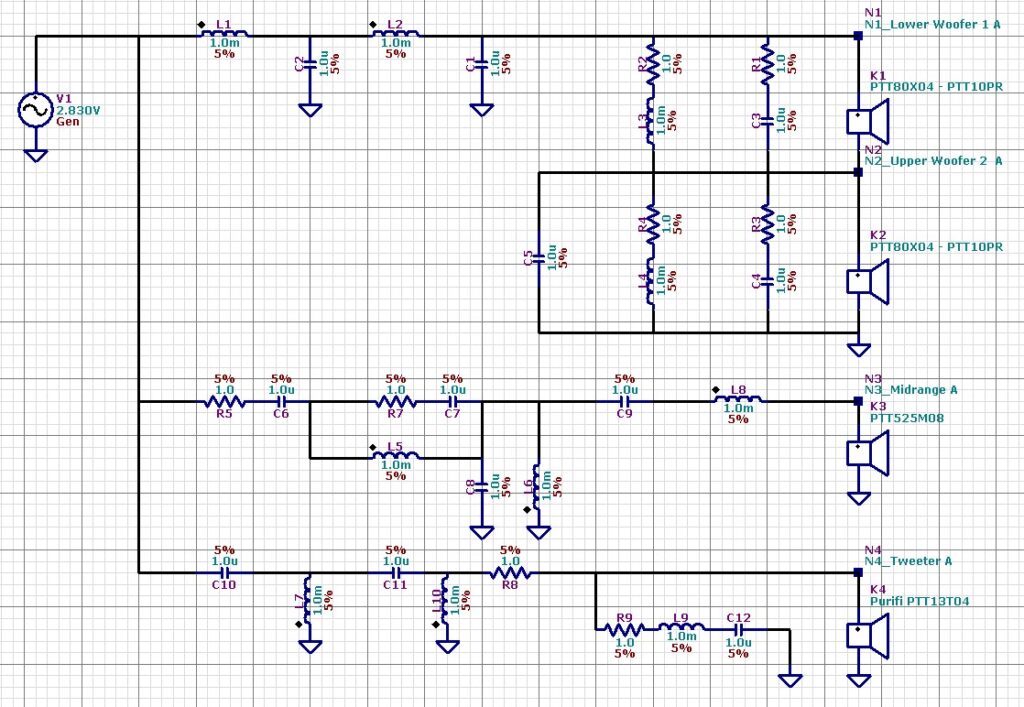Select the K4 tweeter speaker symbol
Screen dimensions: 1024x707
[869, 636]
